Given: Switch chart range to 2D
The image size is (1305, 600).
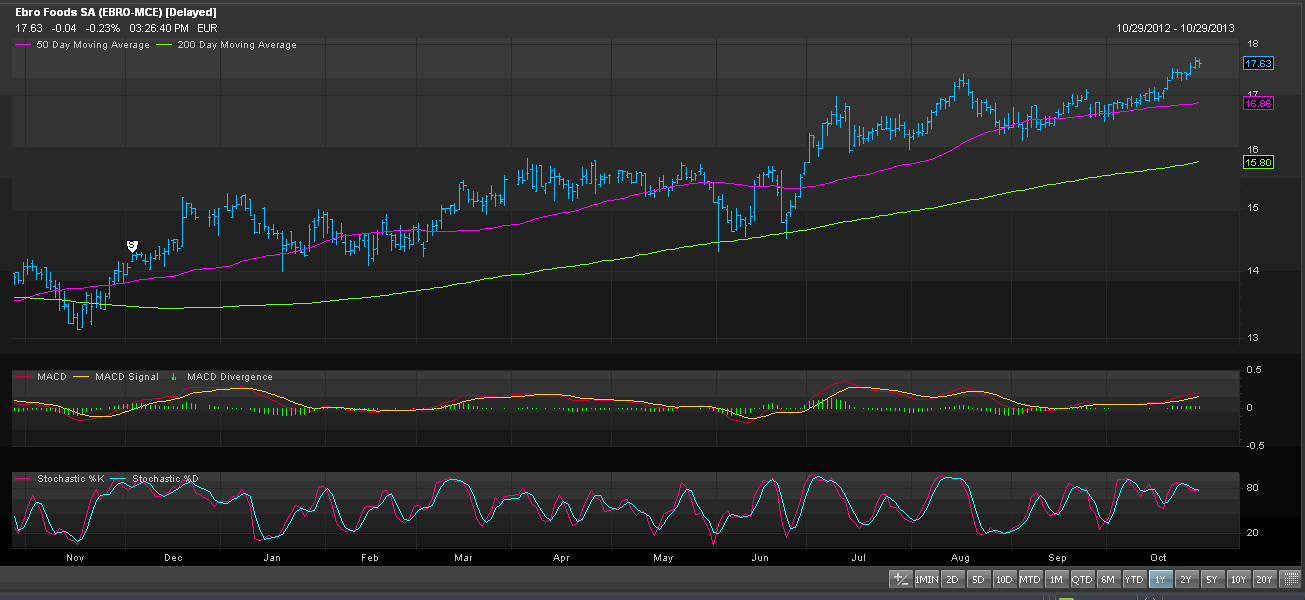Looking at the screenshot, I should coord(953,579).
